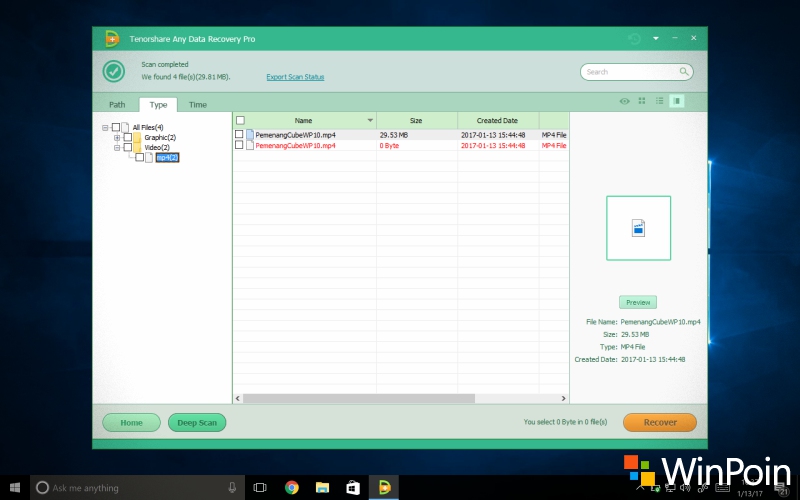Click the orange Recover button
The width and height of the screenshot is (800, 500).
point(660,422)
